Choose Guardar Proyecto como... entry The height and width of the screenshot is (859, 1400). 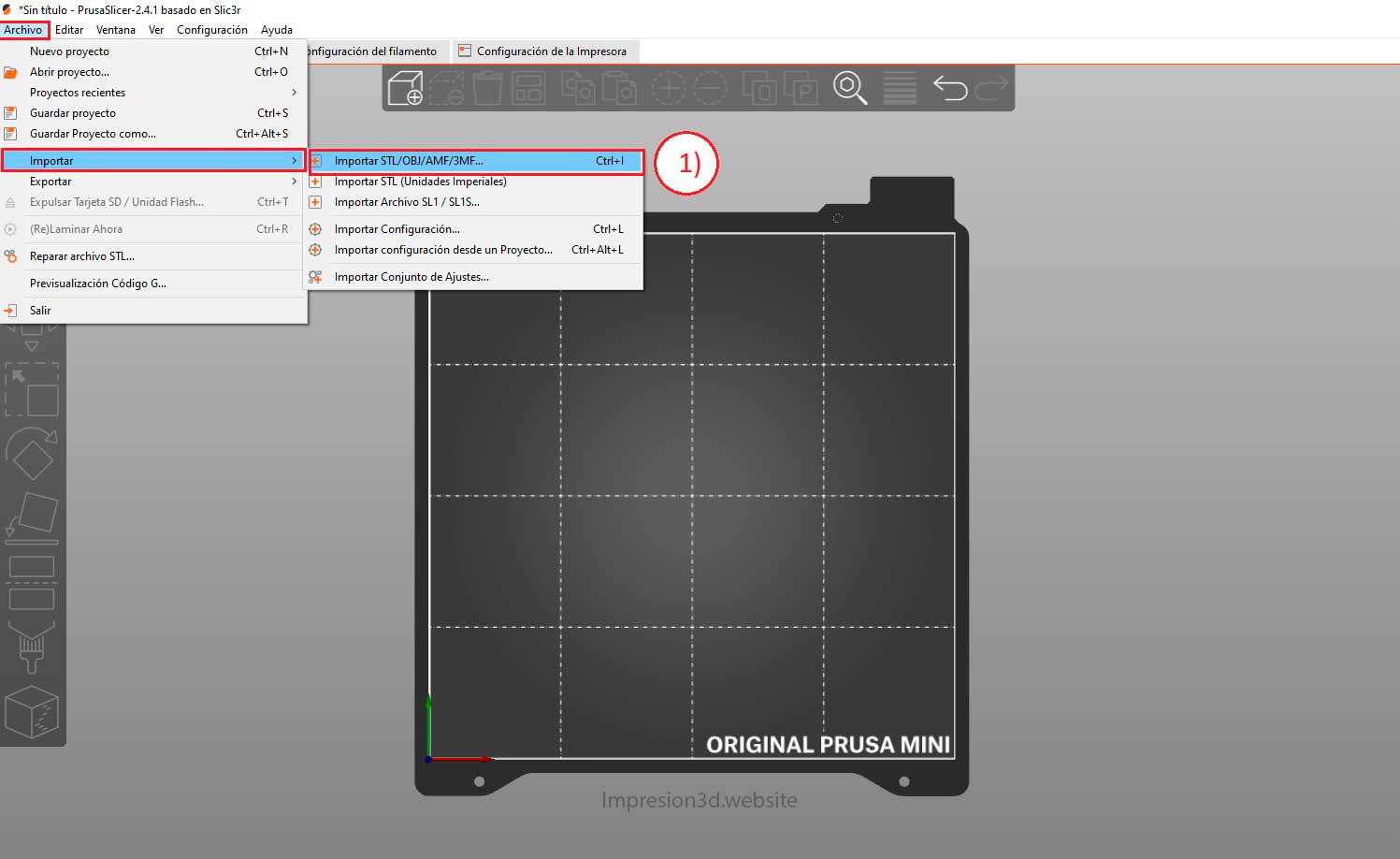click(153, 134)
